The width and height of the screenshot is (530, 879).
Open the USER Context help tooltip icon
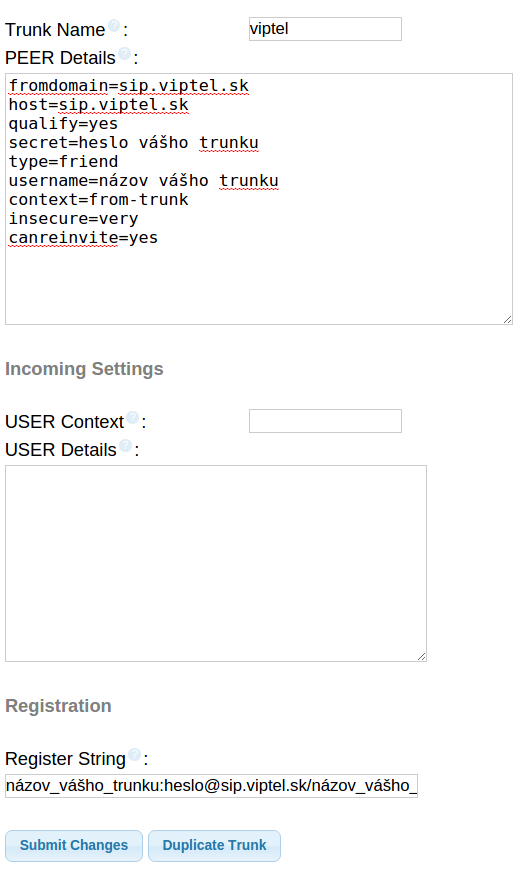pyautogui.click(x=132, y=417)
